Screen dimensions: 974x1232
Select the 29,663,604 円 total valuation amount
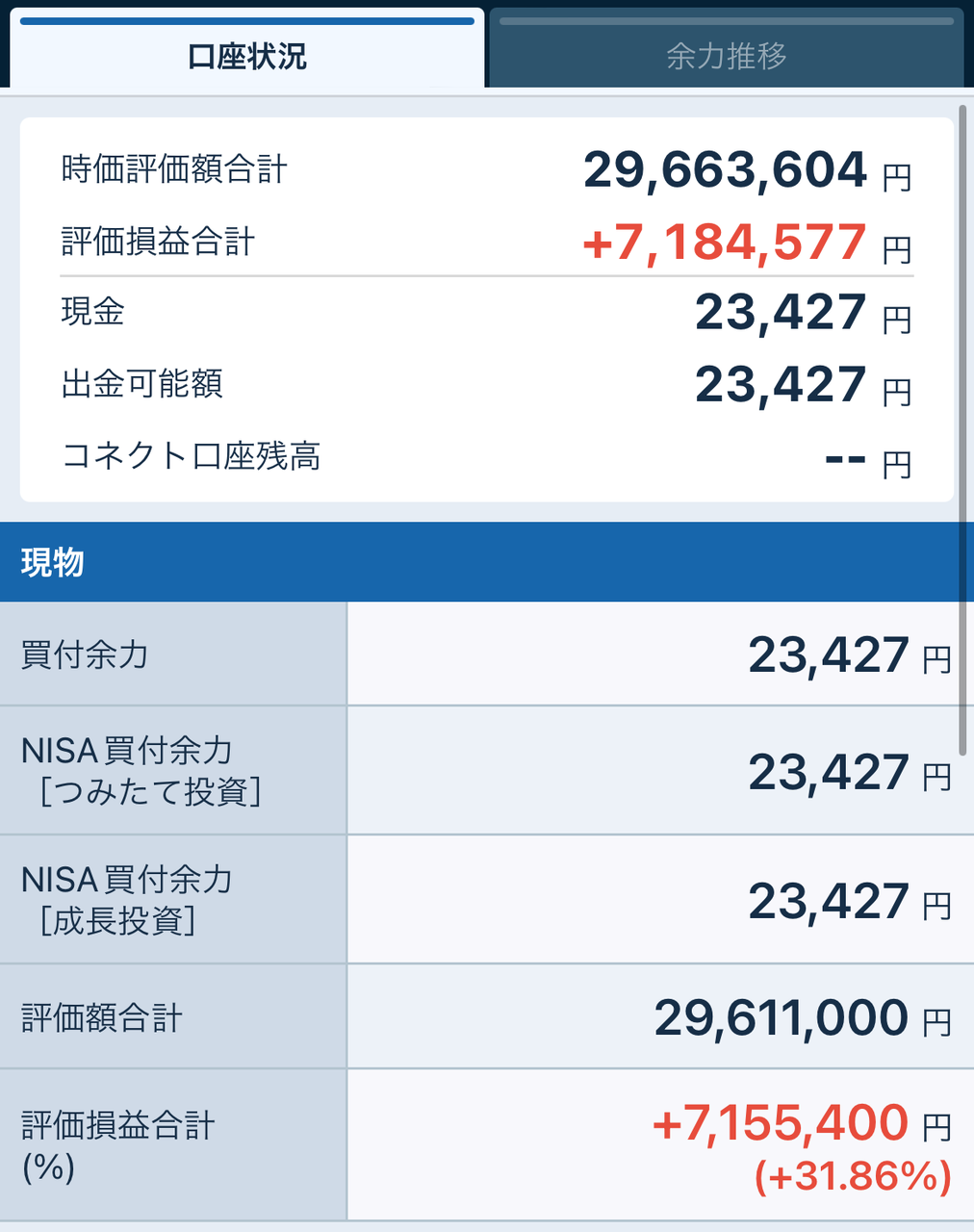tap(746, 171)
